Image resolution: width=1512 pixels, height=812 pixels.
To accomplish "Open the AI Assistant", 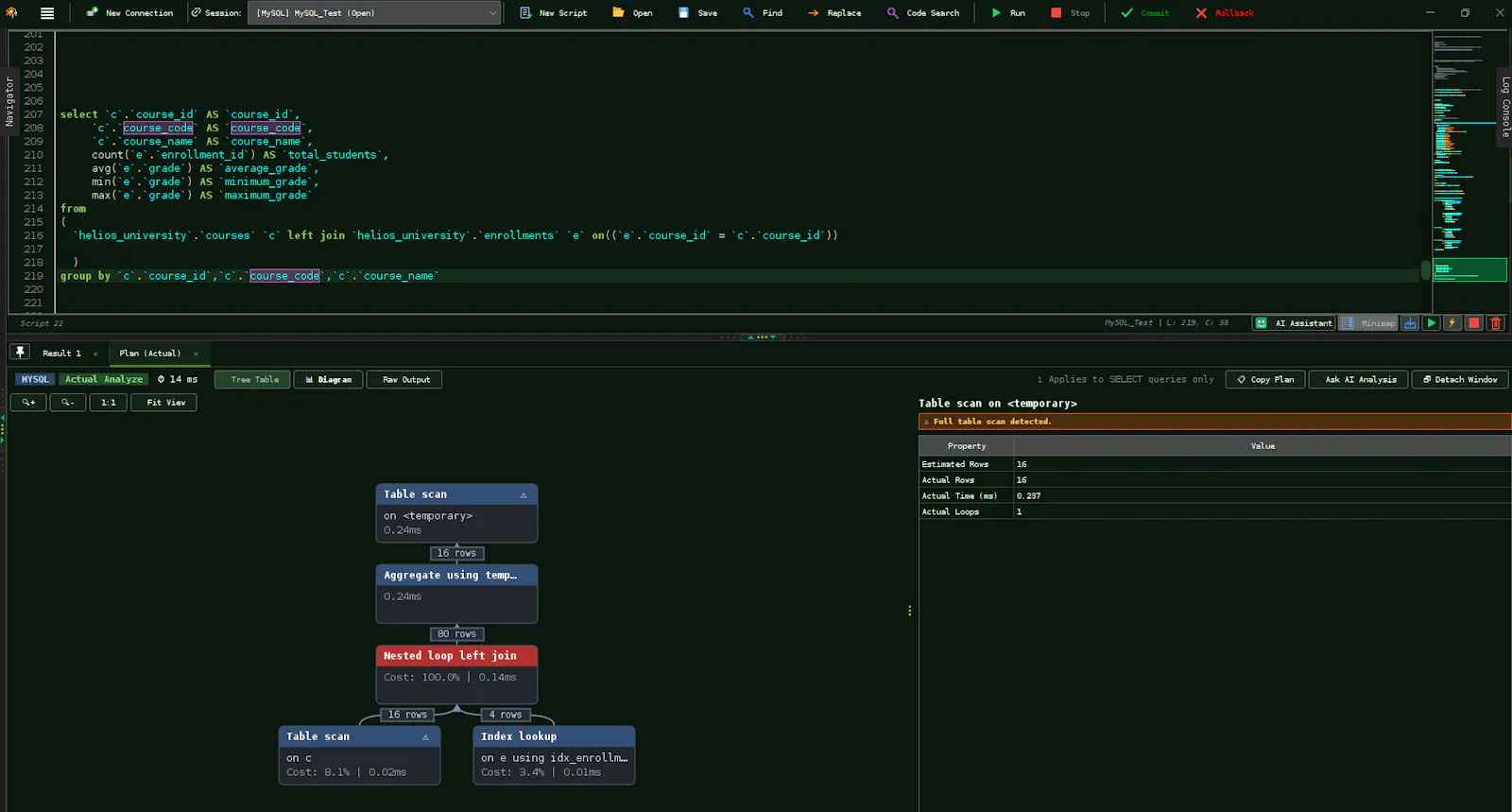I will [x=1294, y=323].
